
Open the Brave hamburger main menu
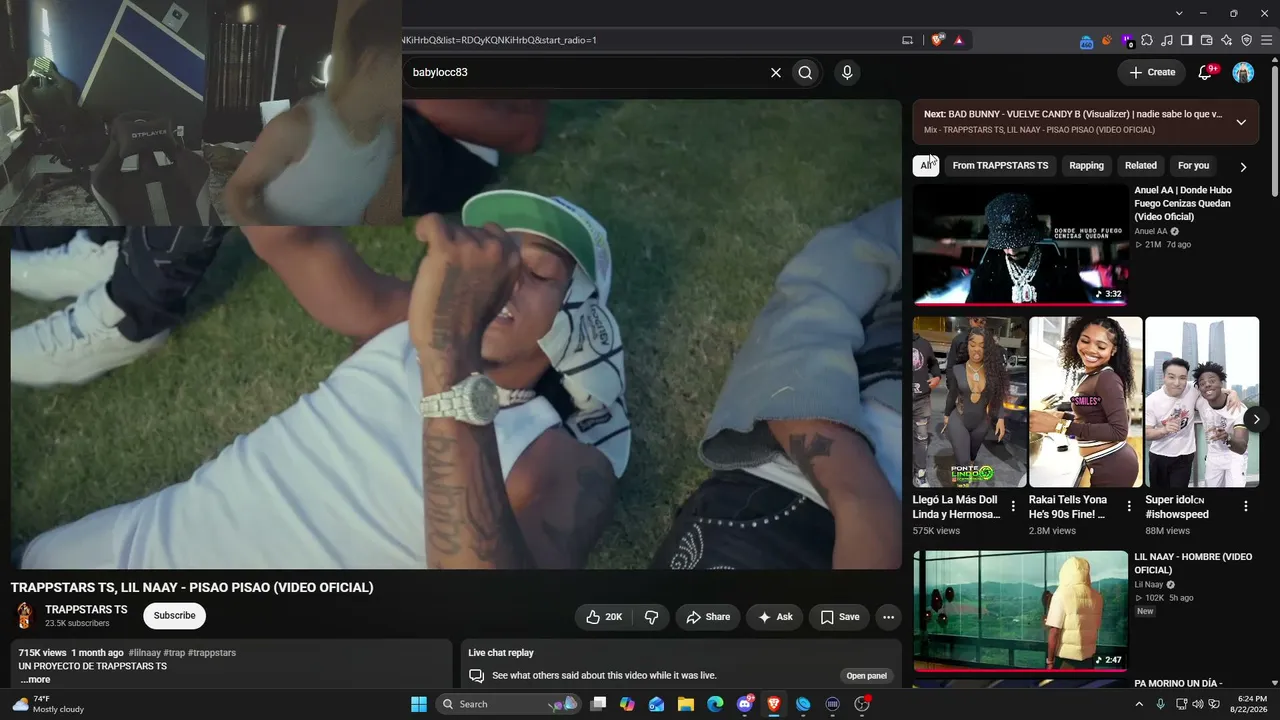pos(1267,40)
